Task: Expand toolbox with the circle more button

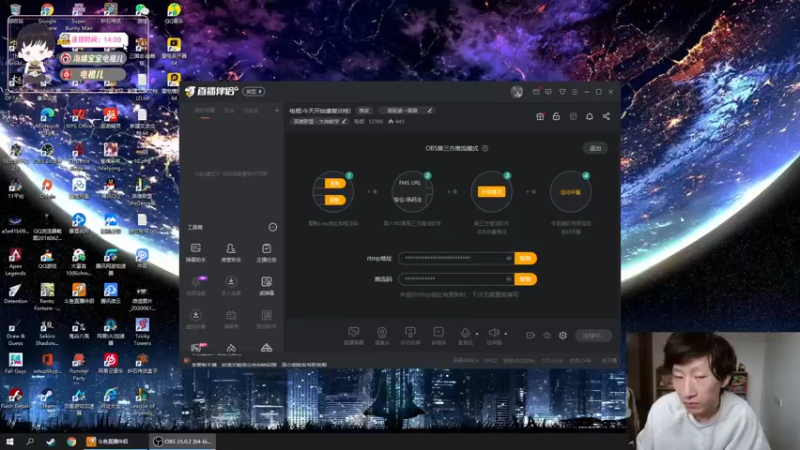Action: pyautogui.click(x=273, y=227)
